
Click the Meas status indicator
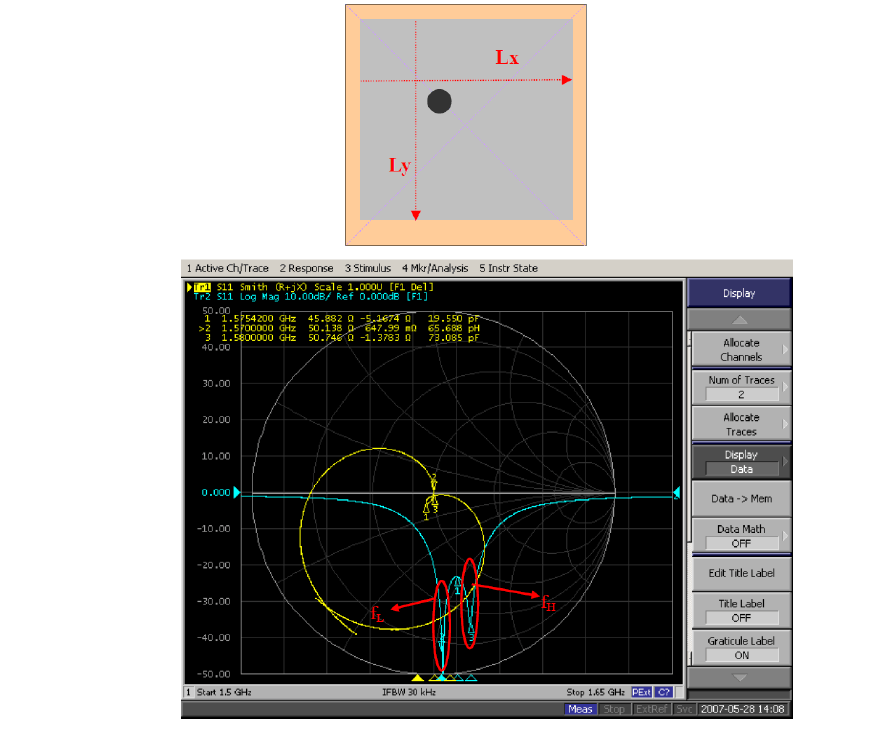(x=580, y=709)
